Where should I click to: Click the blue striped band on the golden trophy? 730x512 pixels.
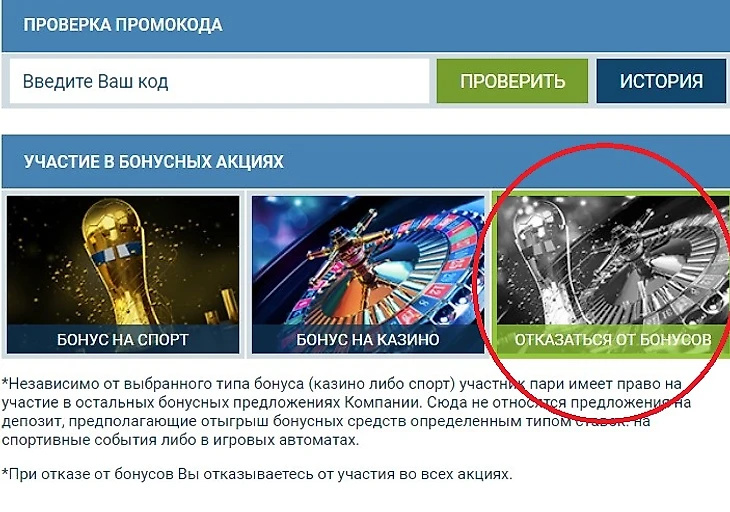click(x=114, y=251)
